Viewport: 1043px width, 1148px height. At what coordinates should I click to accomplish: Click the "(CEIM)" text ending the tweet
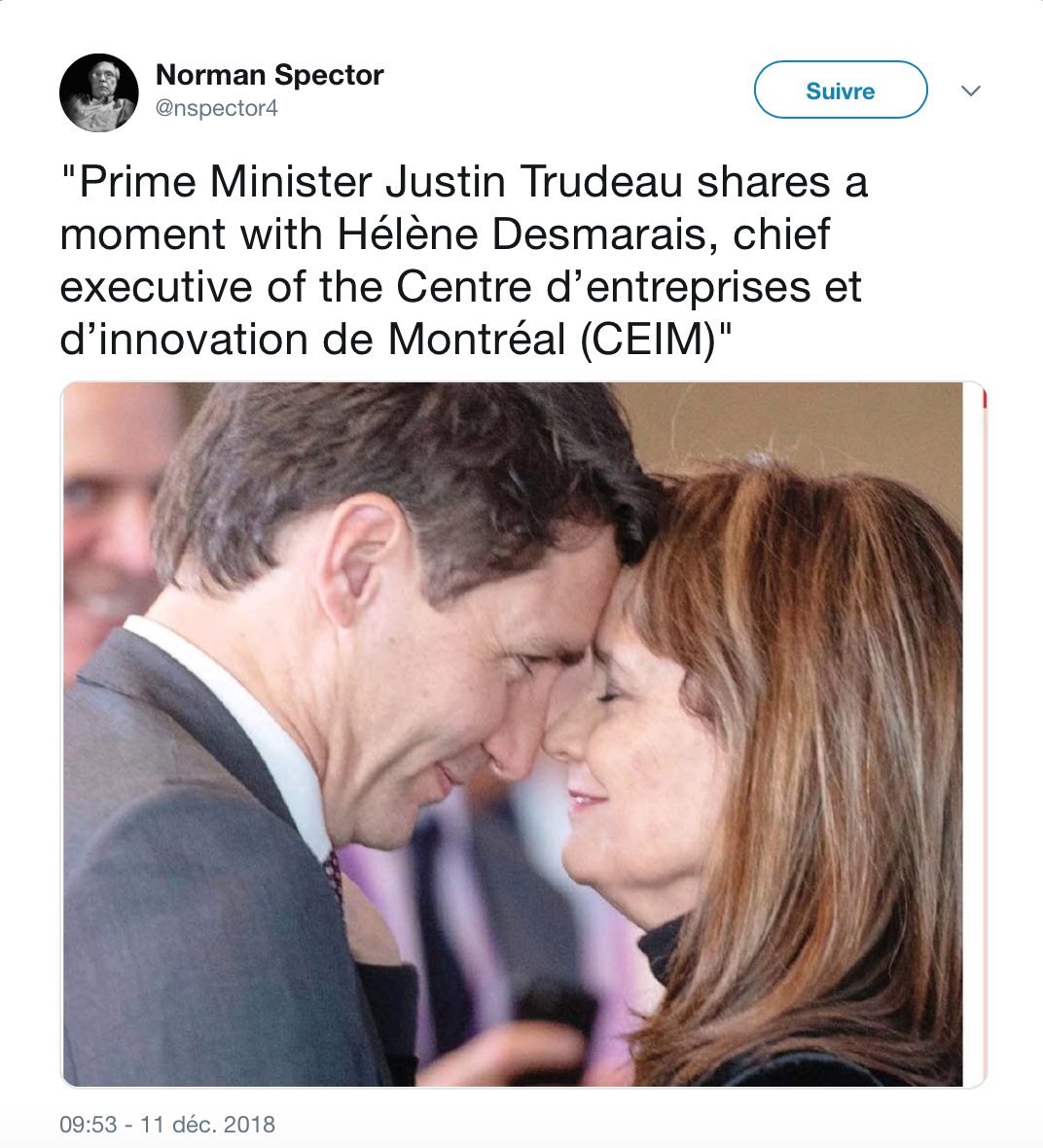[648, 340]
